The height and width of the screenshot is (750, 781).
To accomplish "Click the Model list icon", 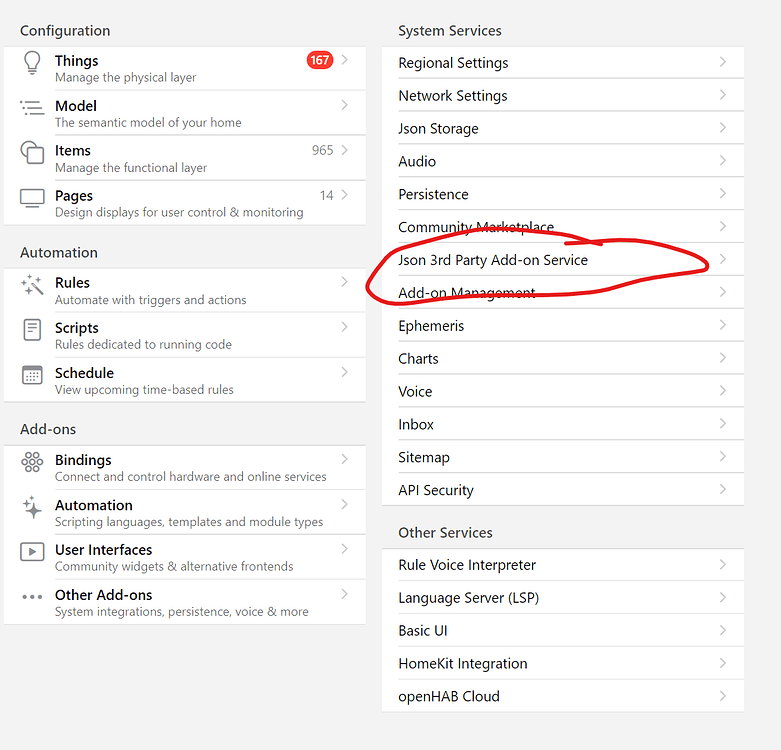I will tap(32, 108).
